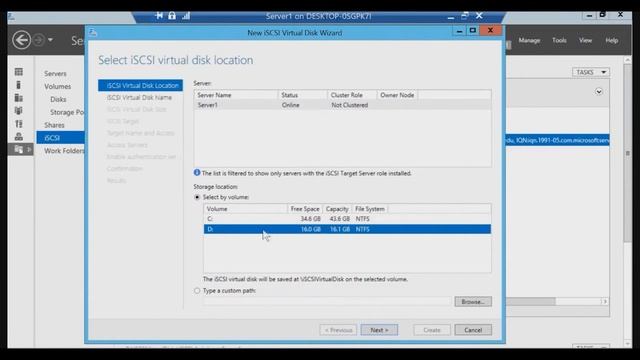Viewport: 640px width, 360px height.
Task: Click the Access Servers step in wizard list
Action: [x=127, y=145]
